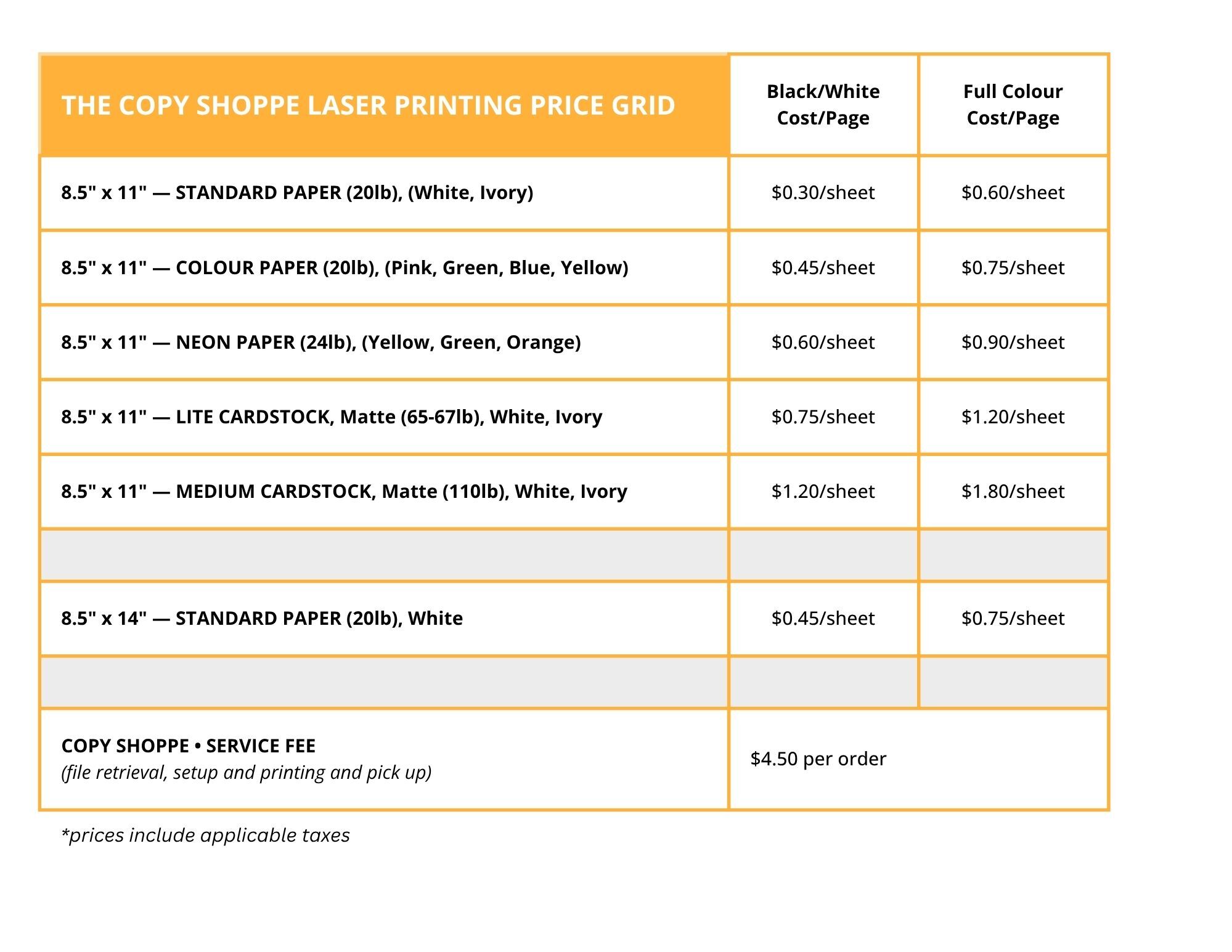Select the $0.90/sheet neon full colour price
Screen dimensions: 1232x952
coord(1013,343)
